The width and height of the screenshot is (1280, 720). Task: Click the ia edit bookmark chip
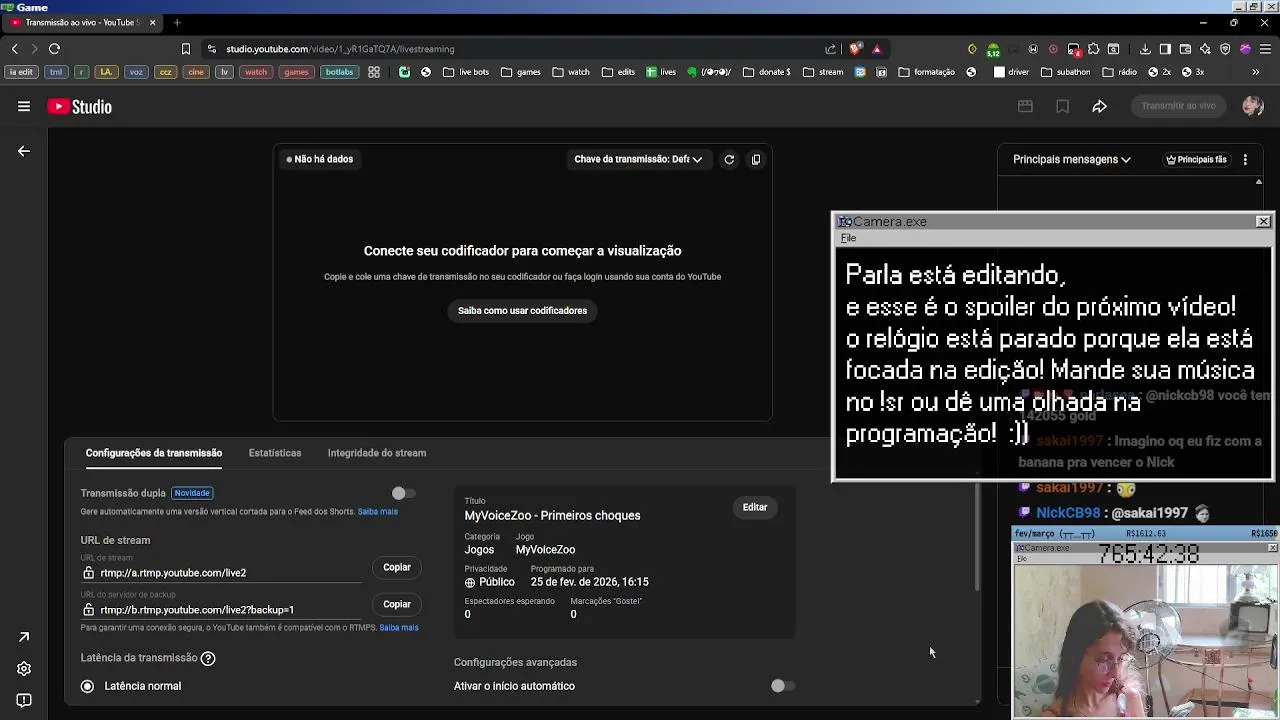pos(22,72)
